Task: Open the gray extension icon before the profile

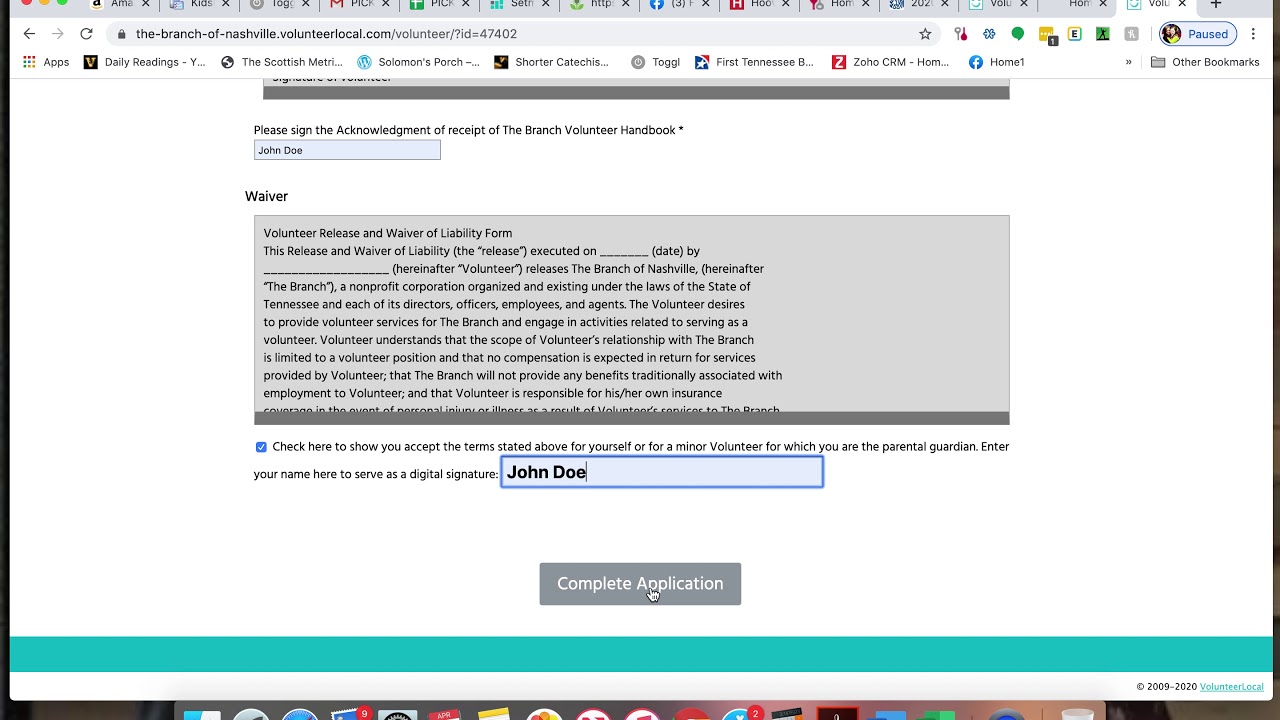Action: pos(1131,34)
